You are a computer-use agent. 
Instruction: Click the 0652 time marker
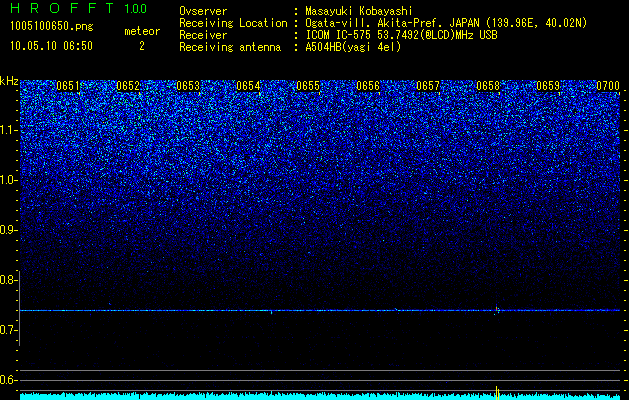(x=128, y=86)
